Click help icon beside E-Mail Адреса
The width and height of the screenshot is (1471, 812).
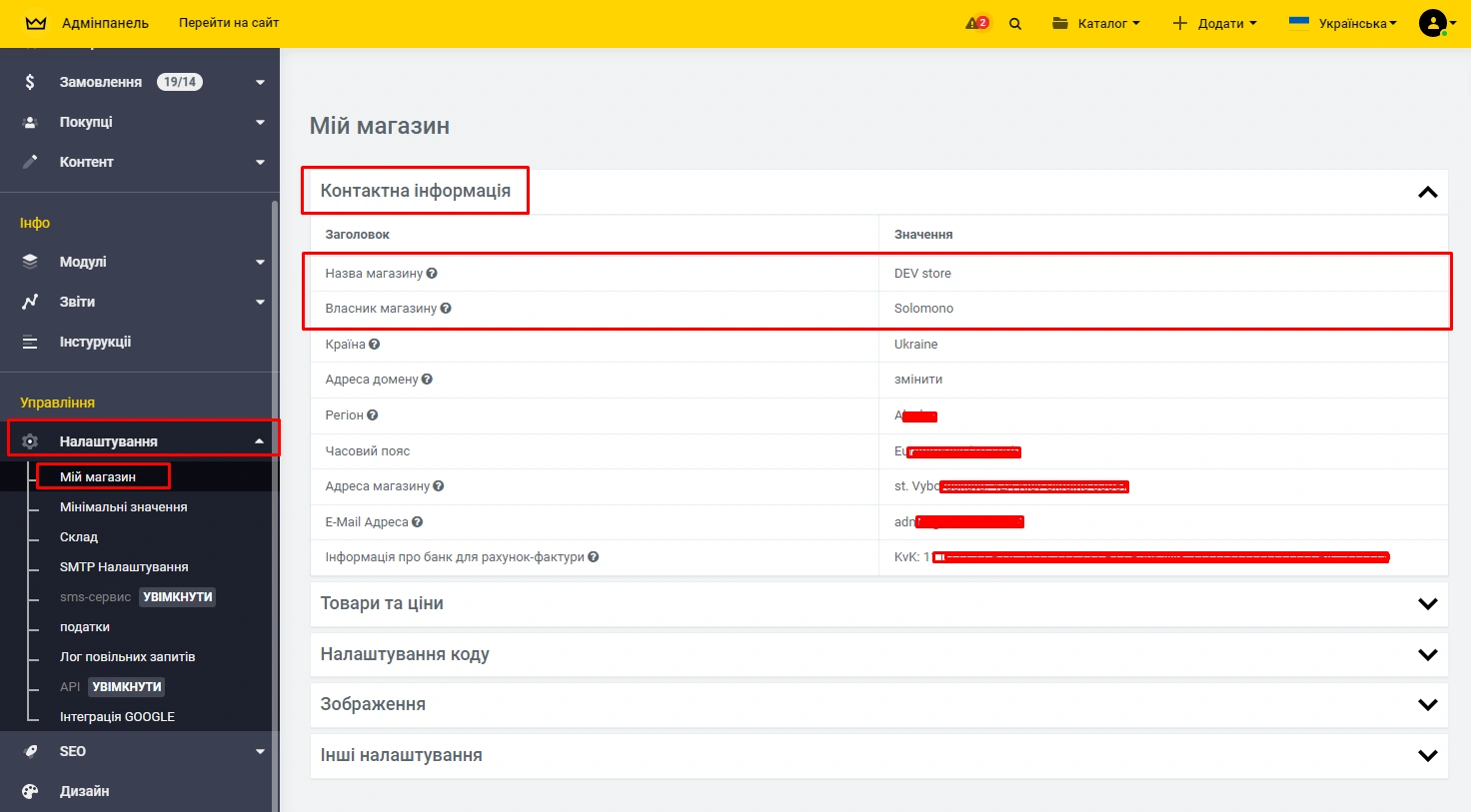click(418, 522)
